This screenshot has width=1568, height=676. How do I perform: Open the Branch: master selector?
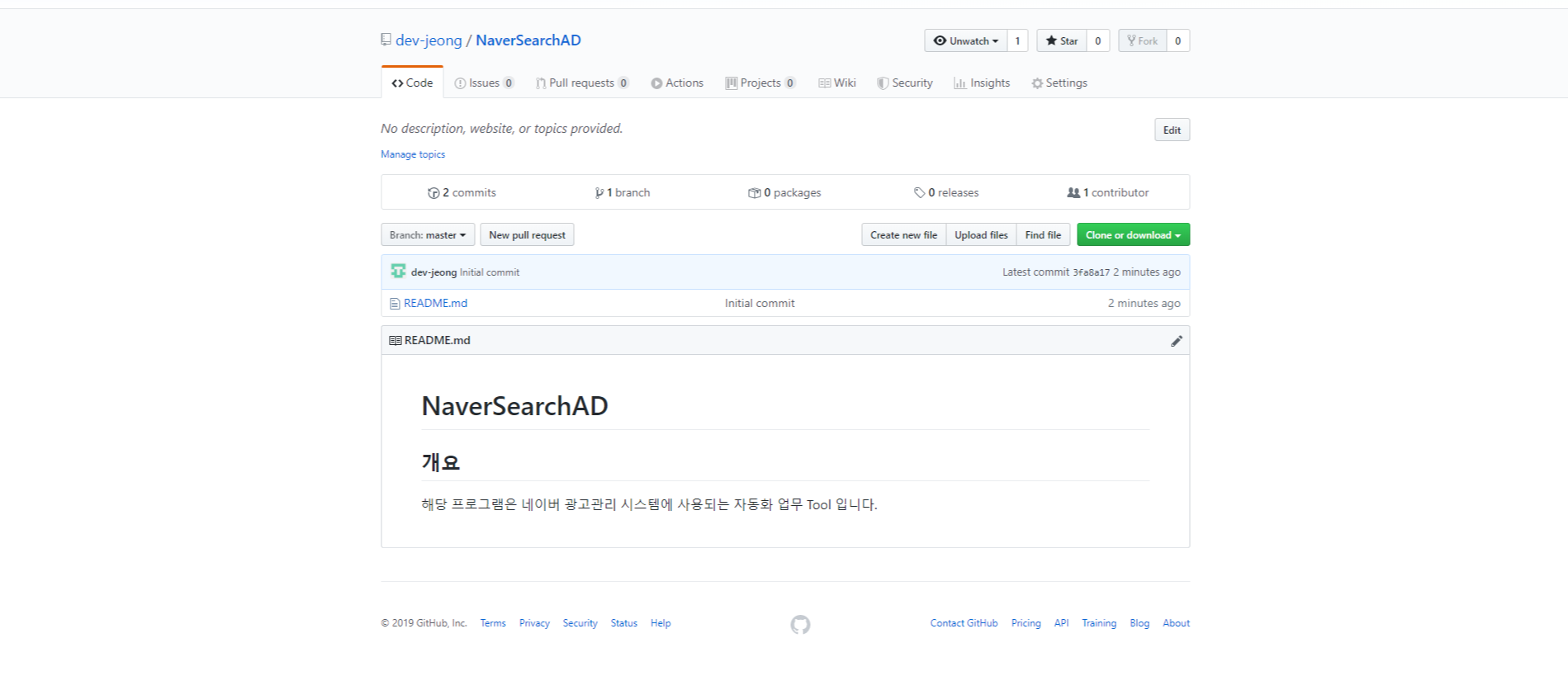pos(428,235)
